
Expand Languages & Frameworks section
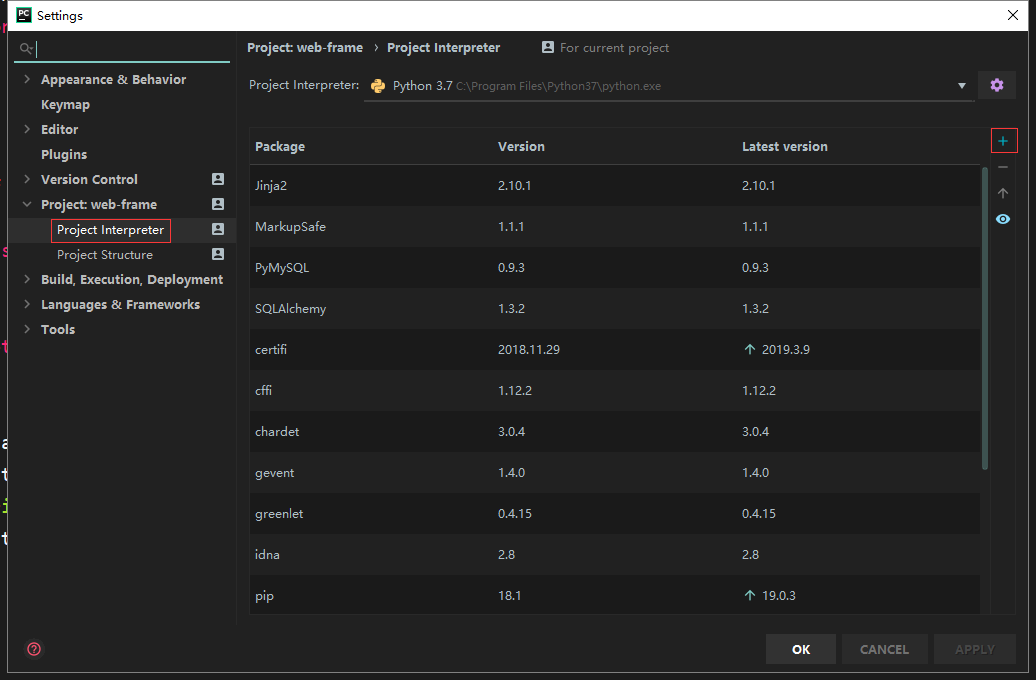(27, 305)
